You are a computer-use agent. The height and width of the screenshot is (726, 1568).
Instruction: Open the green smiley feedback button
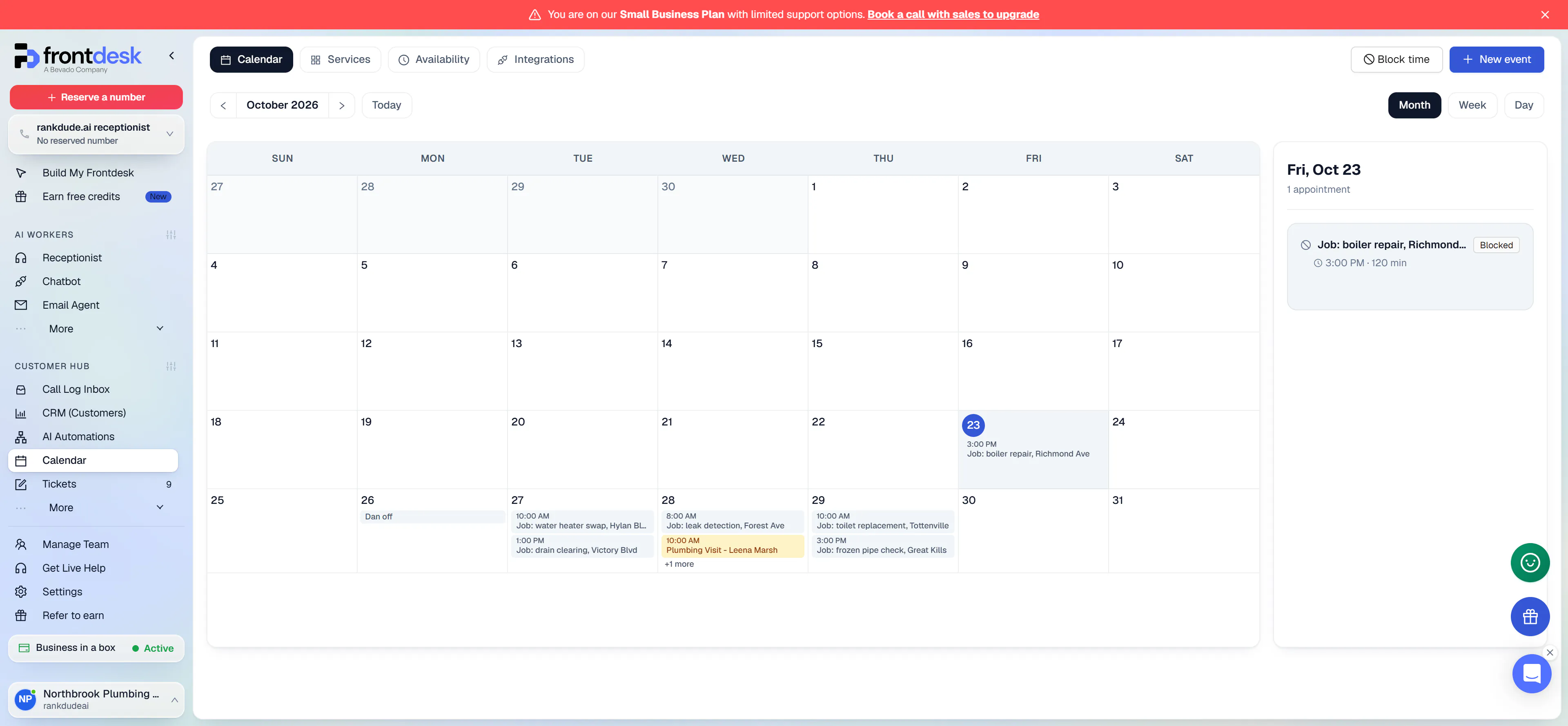[1530, 562]
